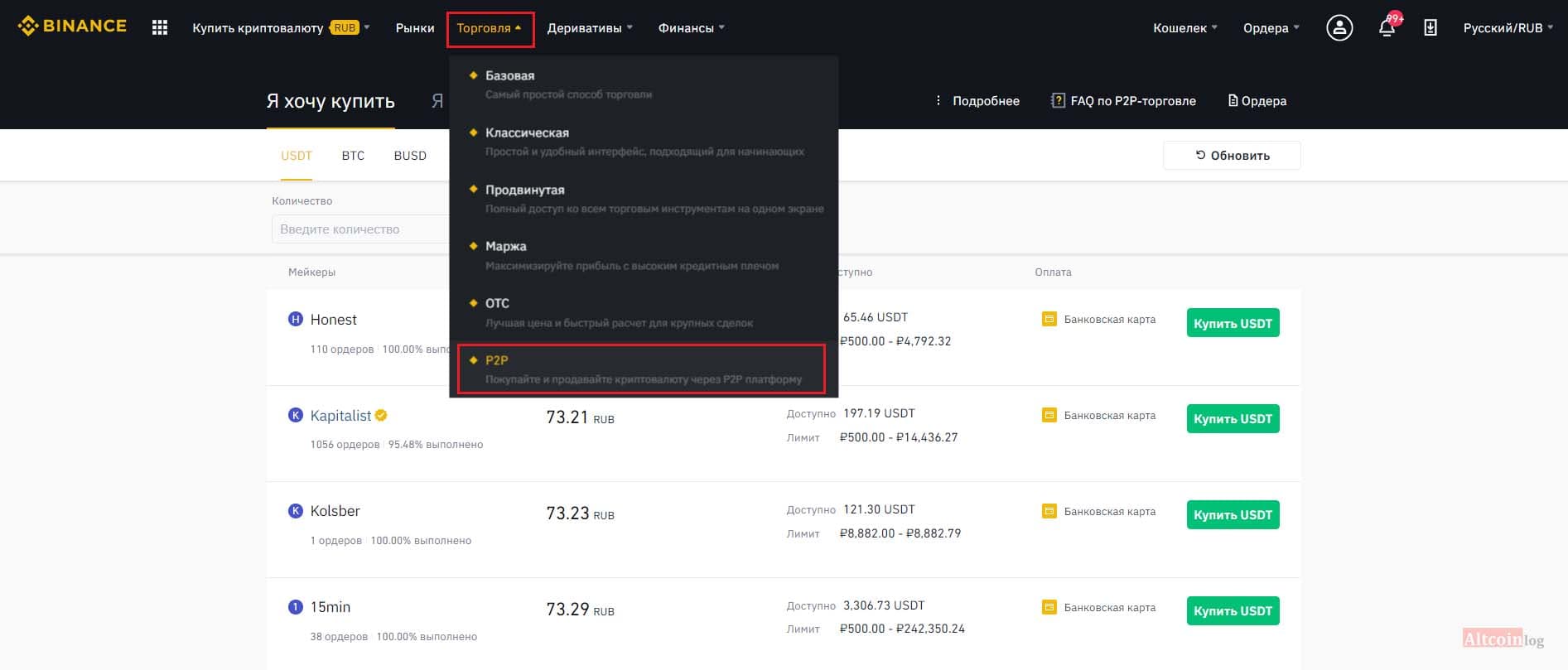The height and width of the screenshot is (670, 1568).
Task: Select Маржа trading option
Action: coord(644,255)
